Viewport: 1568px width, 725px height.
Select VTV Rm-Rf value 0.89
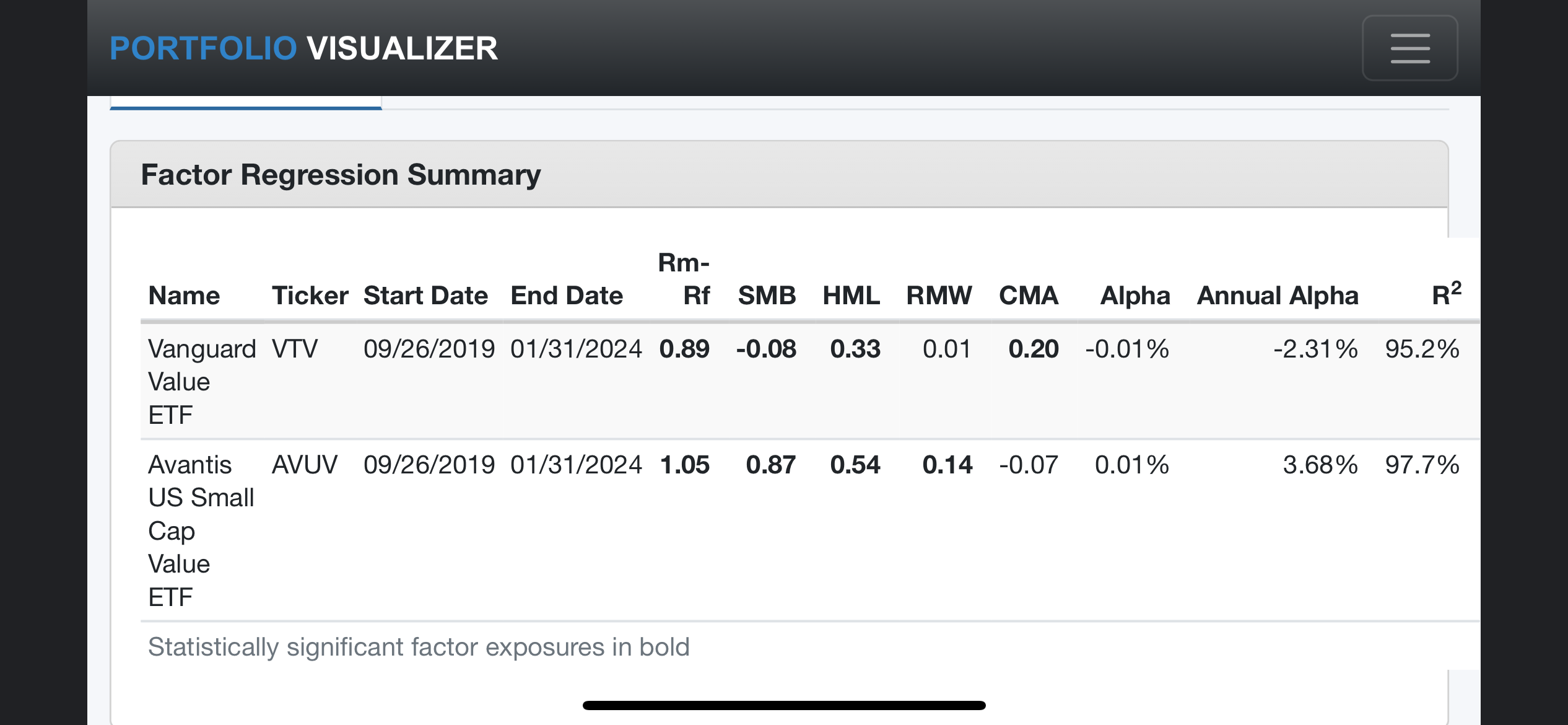click(684, 349)
